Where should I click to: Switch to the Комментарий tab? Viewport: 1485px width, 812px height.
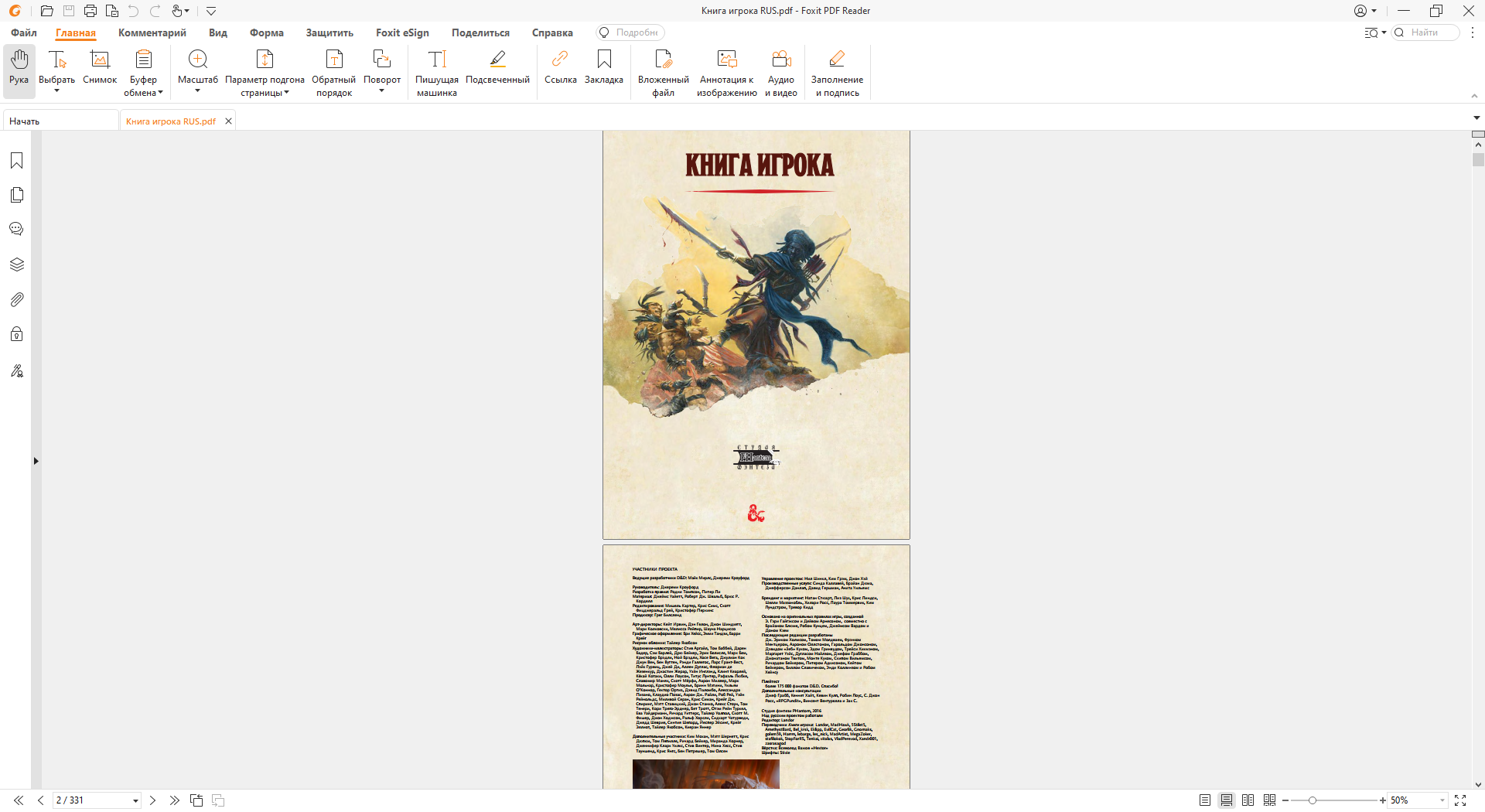152,32
